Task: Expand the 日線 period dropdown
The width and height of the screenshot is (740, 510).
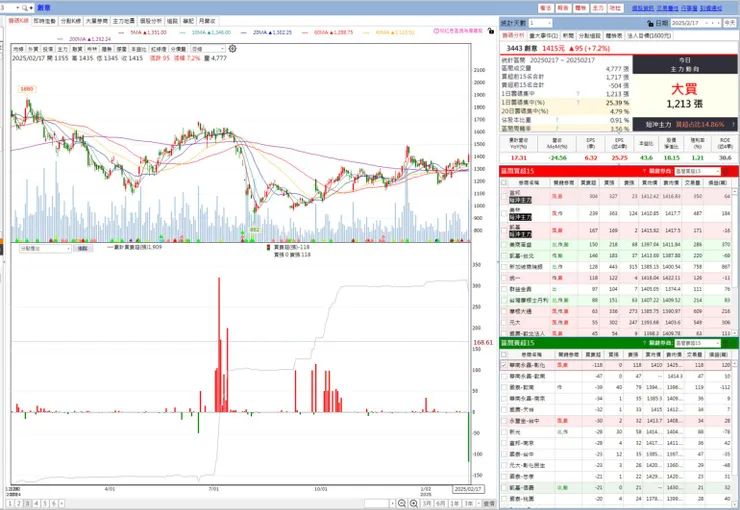Action: pos(208,49)
